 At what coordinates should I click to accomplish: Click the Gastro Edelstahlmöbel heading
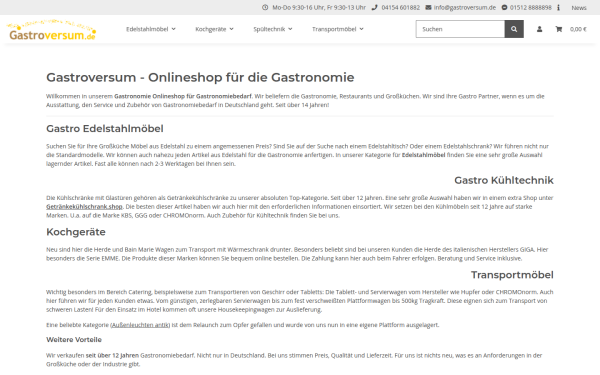[105, 129]
